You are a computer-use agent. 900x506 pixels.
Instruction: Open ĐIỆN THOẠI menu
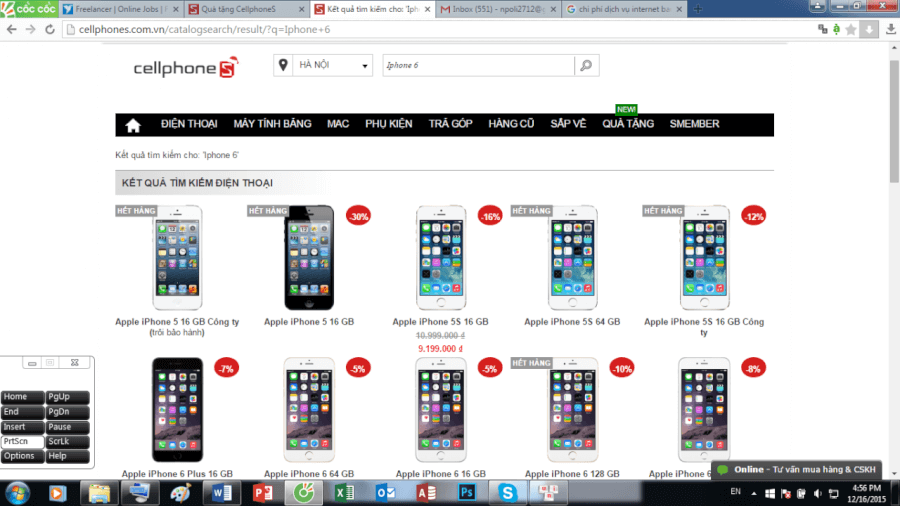189,124
